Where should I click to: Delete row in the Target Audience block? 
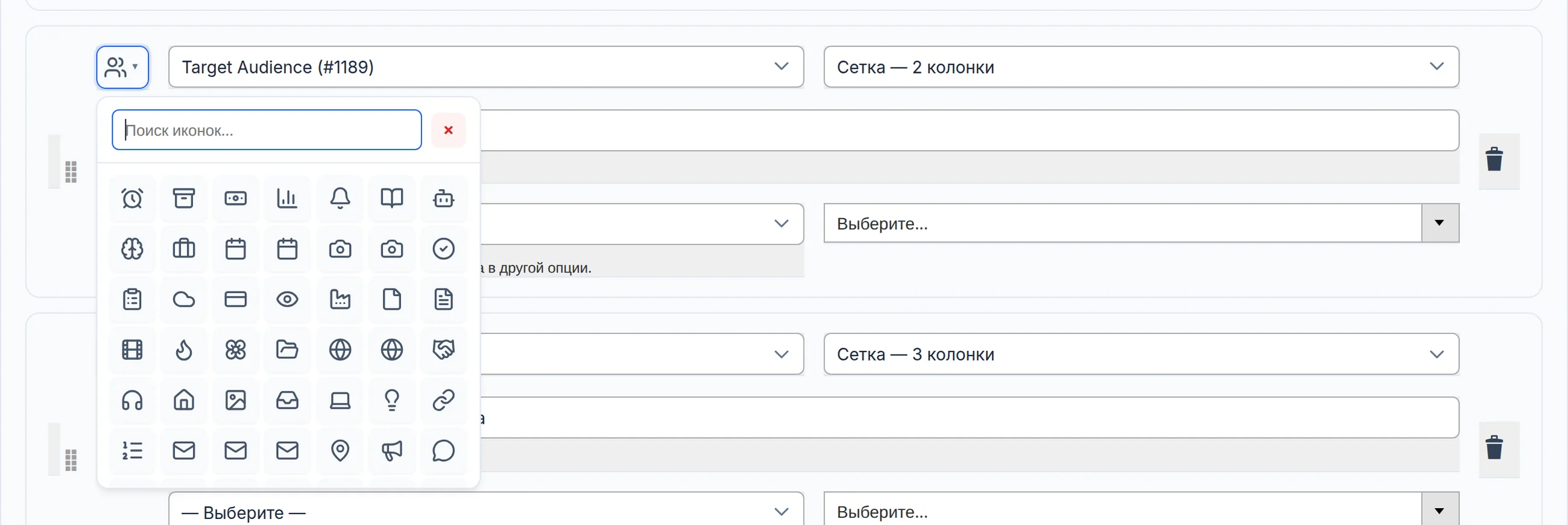[1494, 160]
